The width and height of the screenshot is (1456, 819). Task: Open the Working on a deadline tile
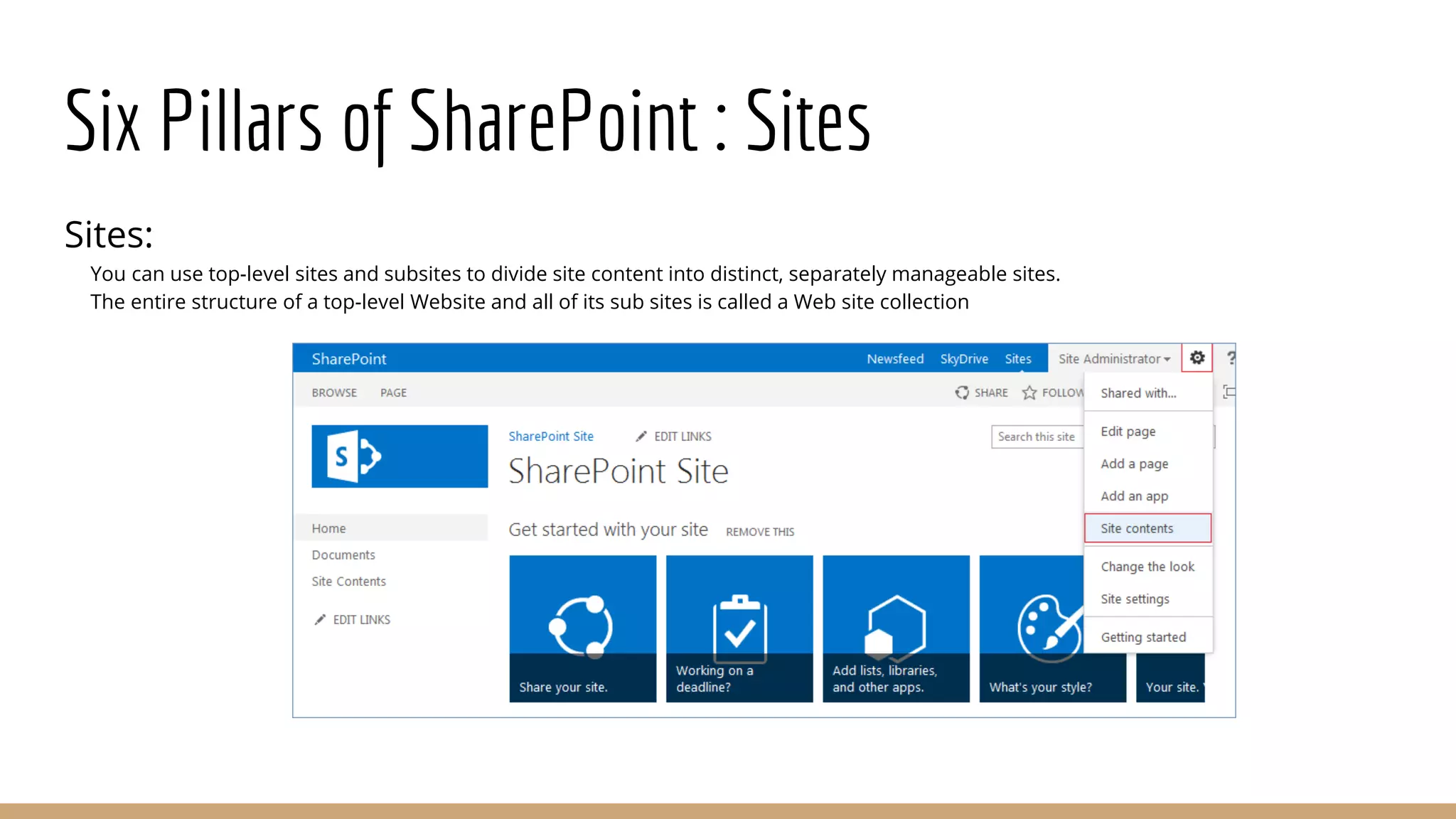click(739, 628)
